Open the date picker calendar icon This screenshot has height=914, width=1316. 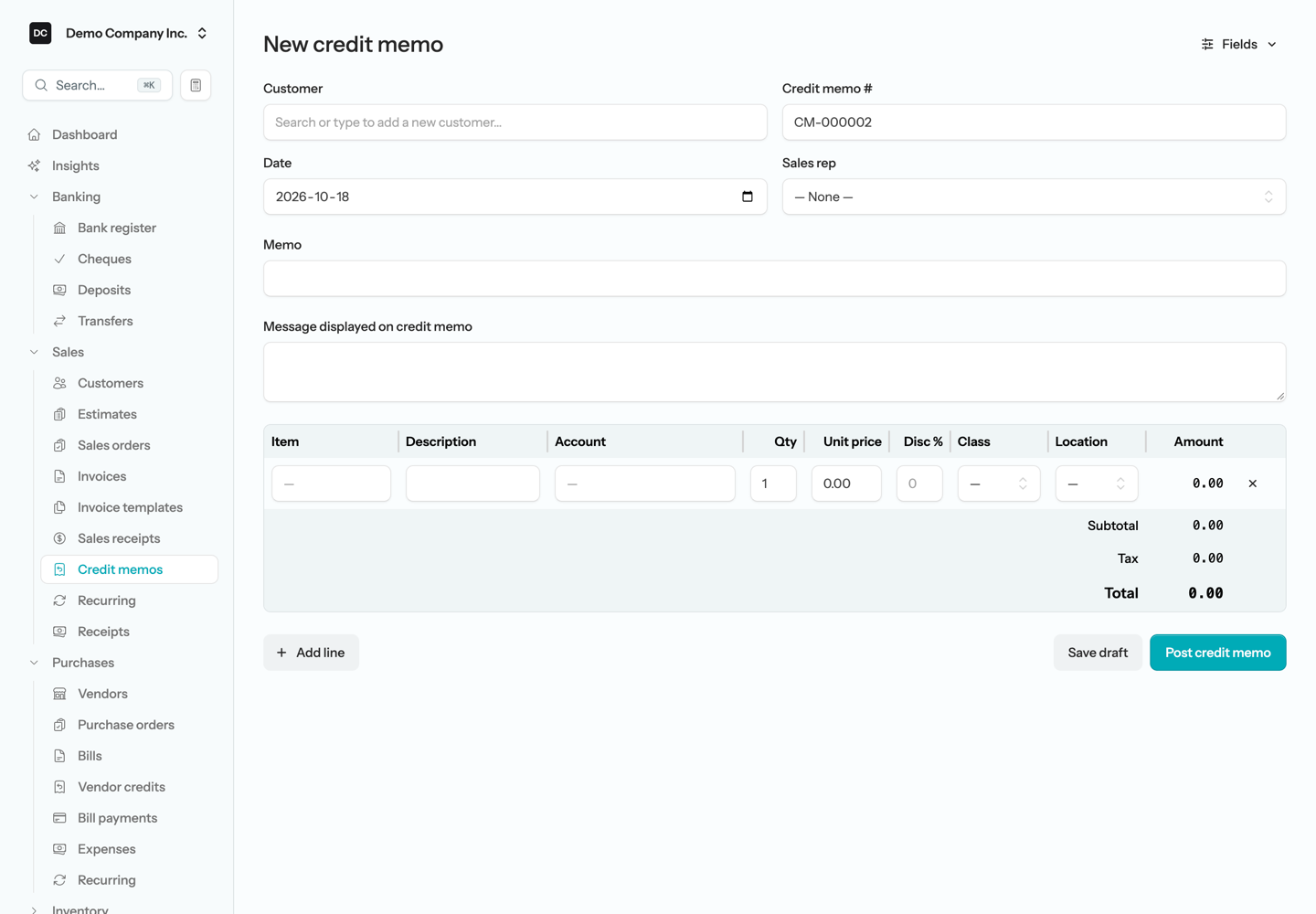pos(748,197)
